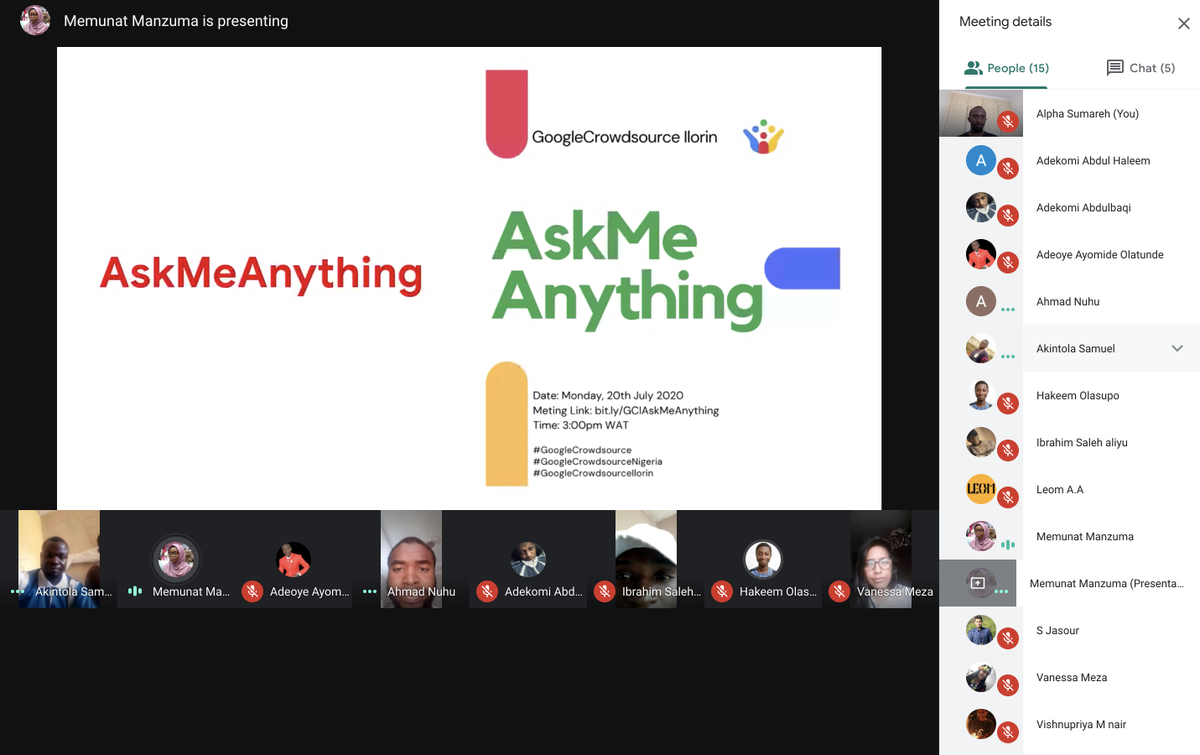Click audio indicator dots beside Ahmad Nuhu in list
The image size is (1200, 755).
coord(1008,310)
